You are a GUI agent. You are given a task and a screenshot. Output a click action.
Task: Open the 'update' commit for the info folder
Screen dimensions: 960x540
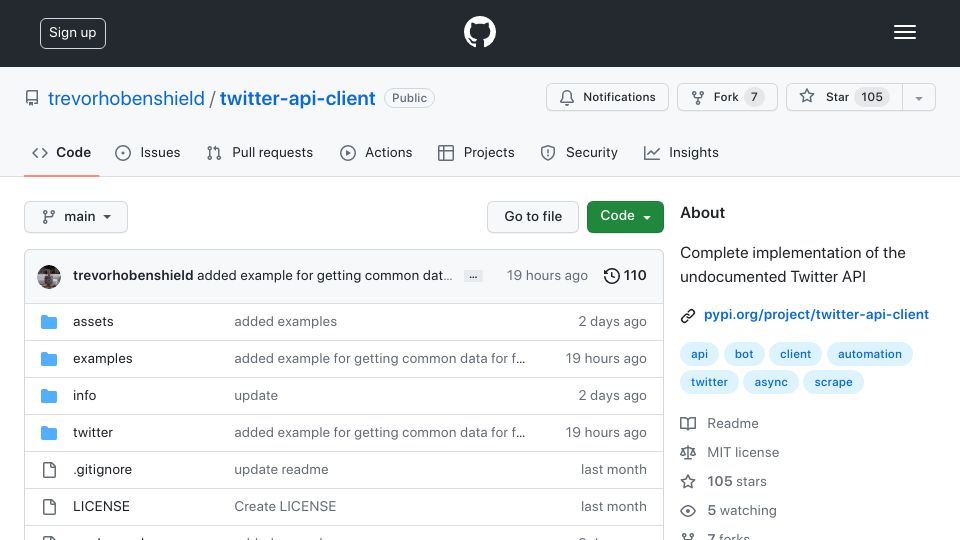click(x=256, y=396)
